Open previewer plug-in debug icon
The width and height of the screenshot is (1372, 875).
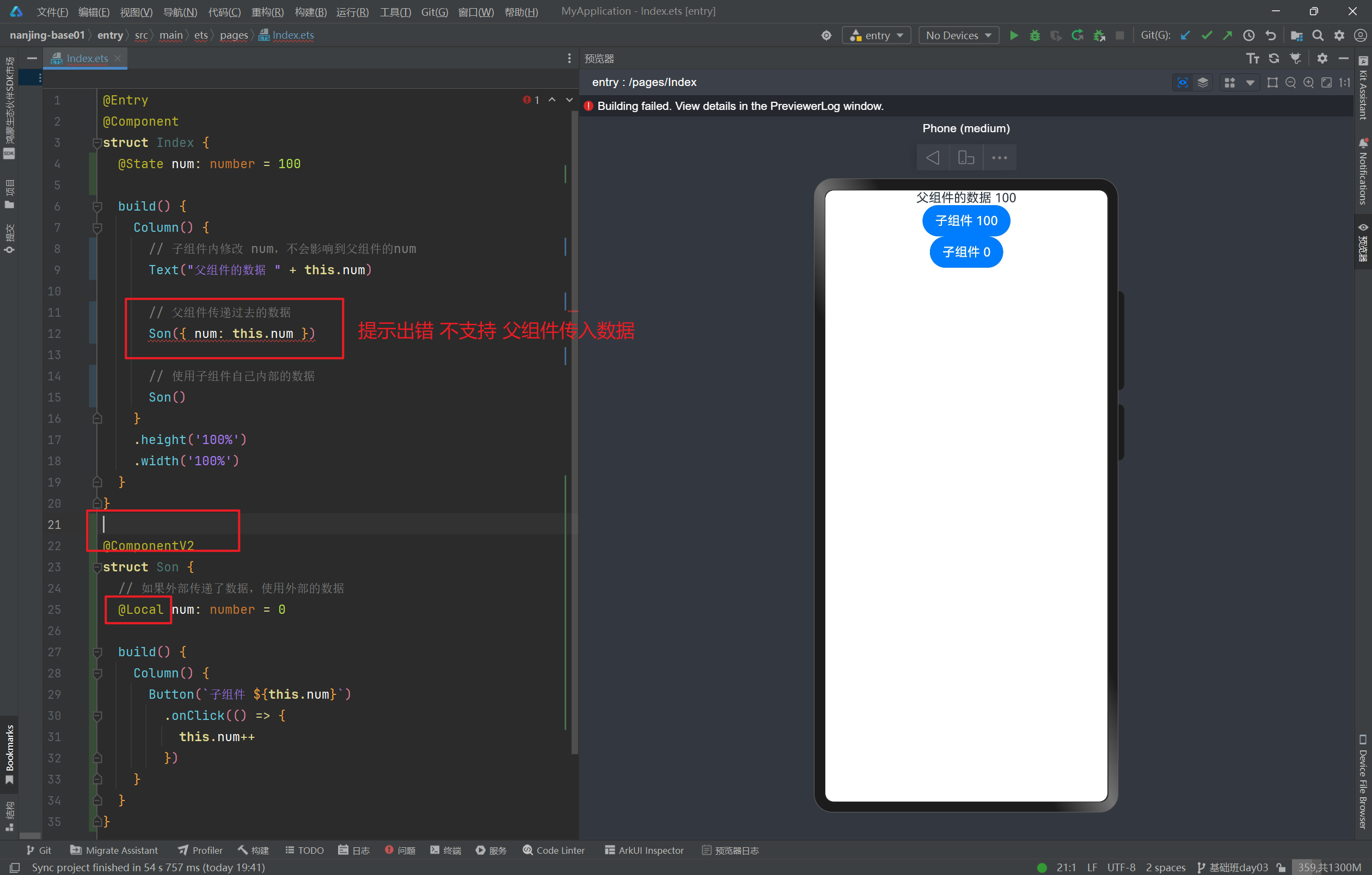pyautogui.click(x=1296, y=58)
